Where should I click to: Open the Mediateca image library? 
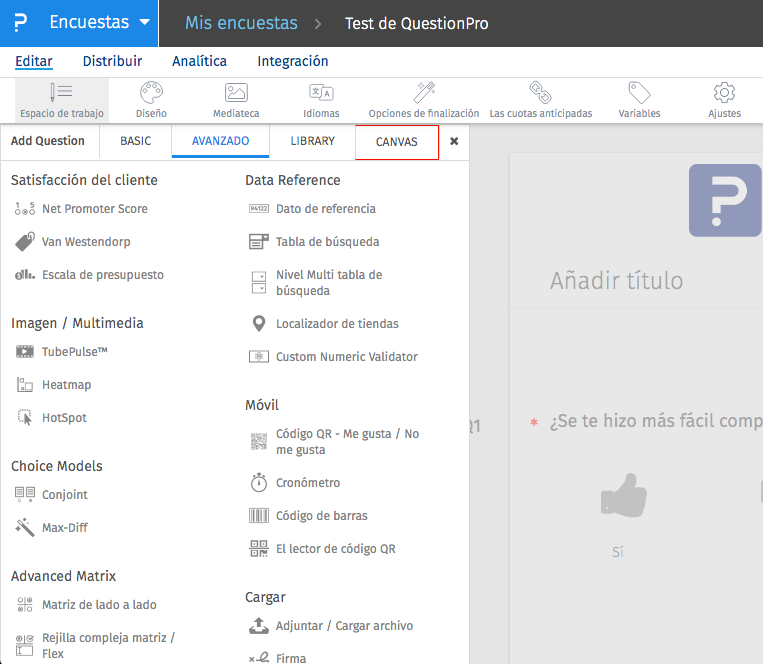(236, 100)
